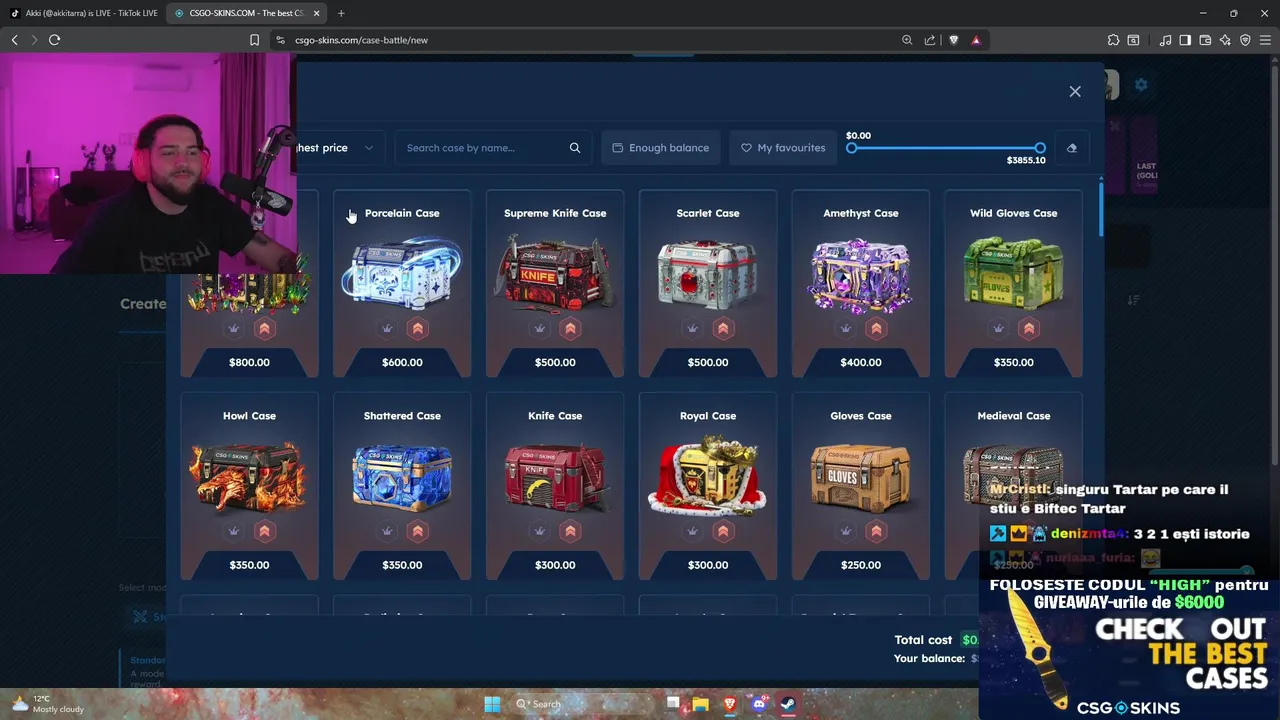Open Leo AI sparkle icon

[x=1225, y=40]
